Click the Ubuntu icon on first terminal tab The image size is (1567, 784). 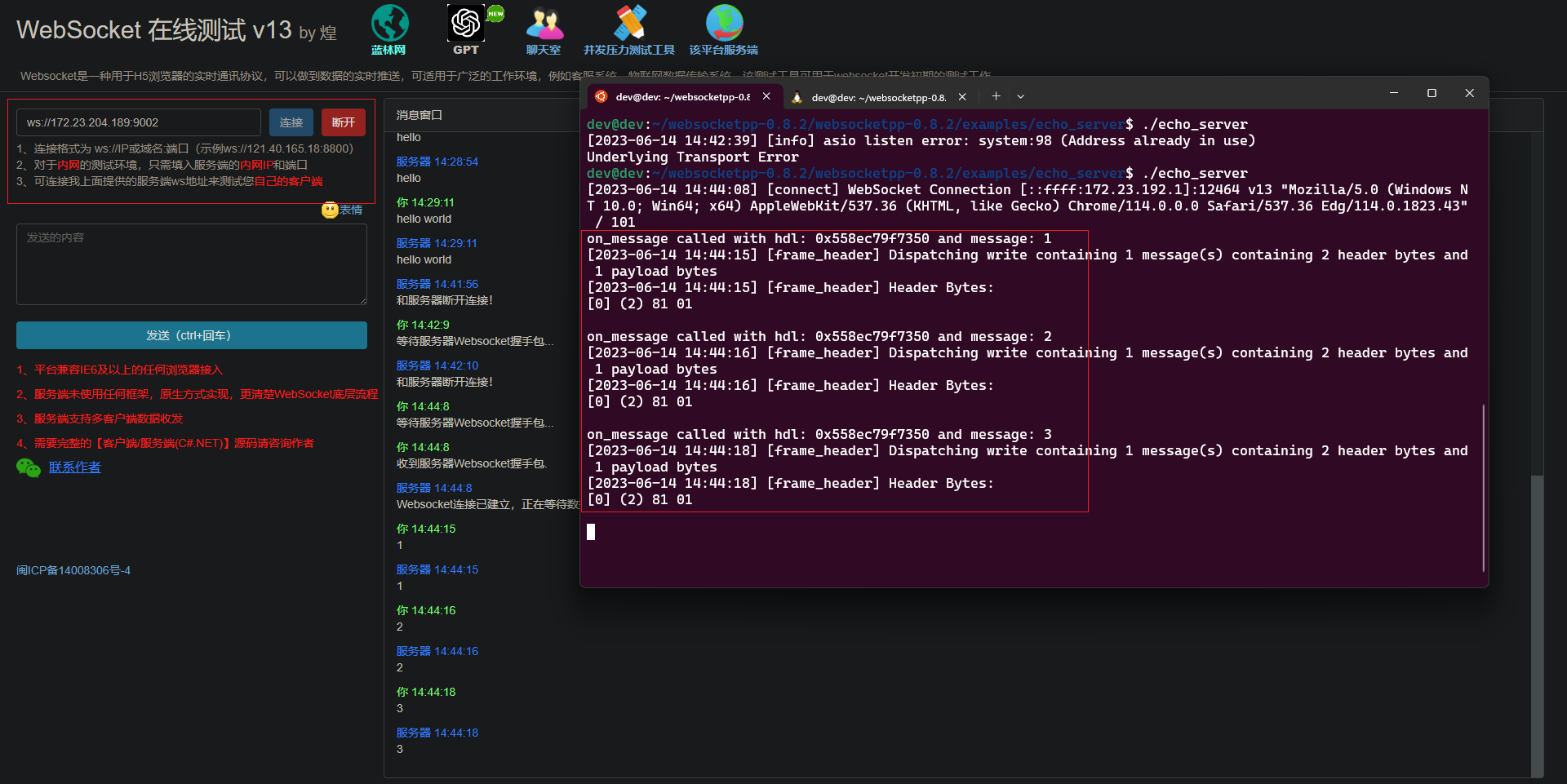click(601, 96)
